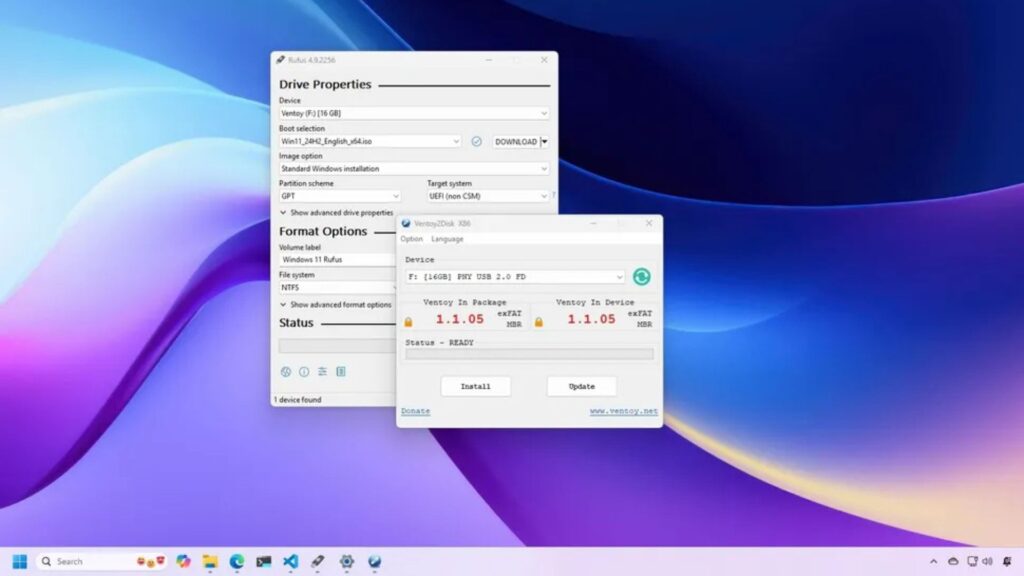Open the Rufus Device dropdown

coord(414,114)
